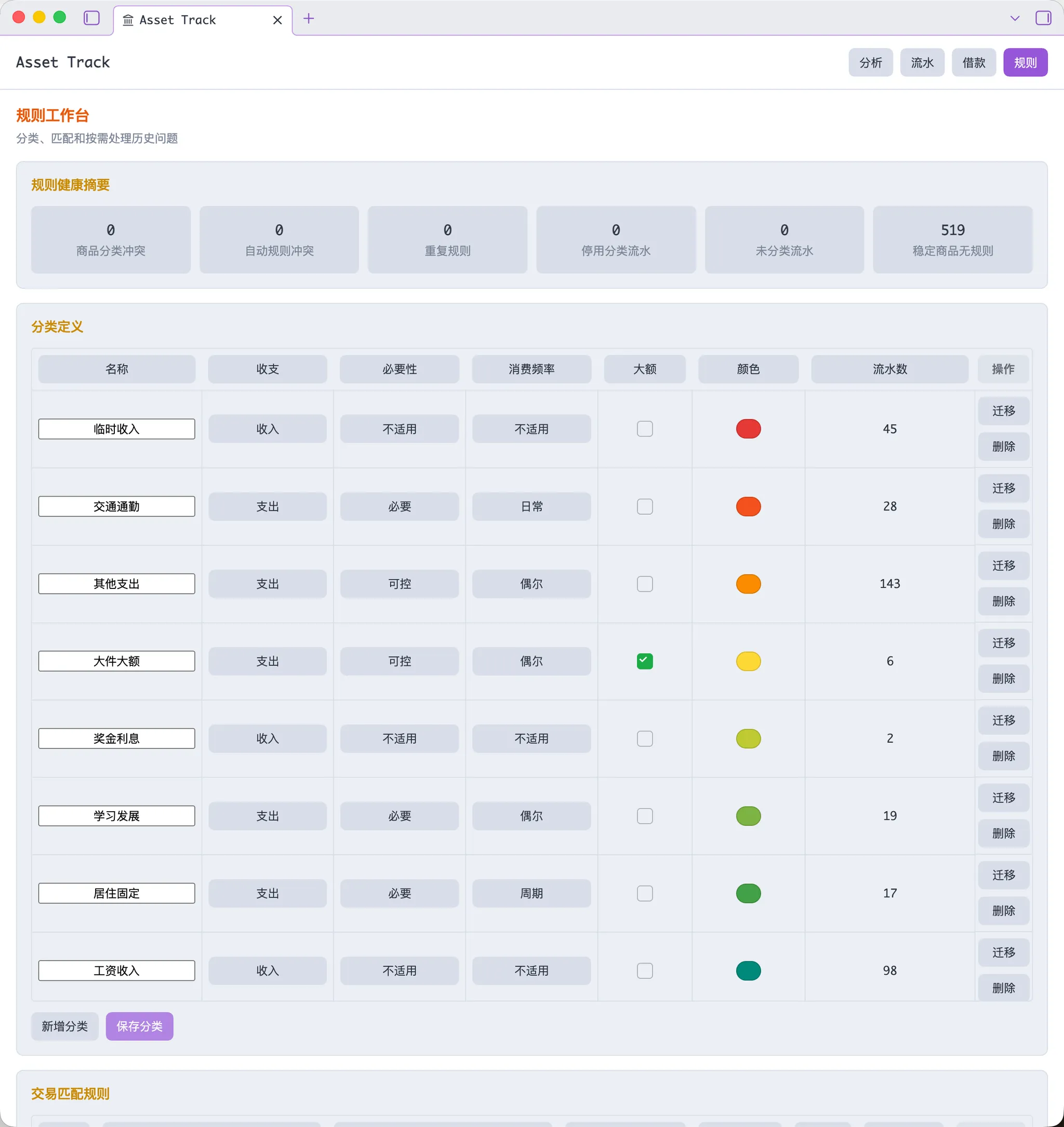Edit the 临时收入 name field

[x=116, y=428]
